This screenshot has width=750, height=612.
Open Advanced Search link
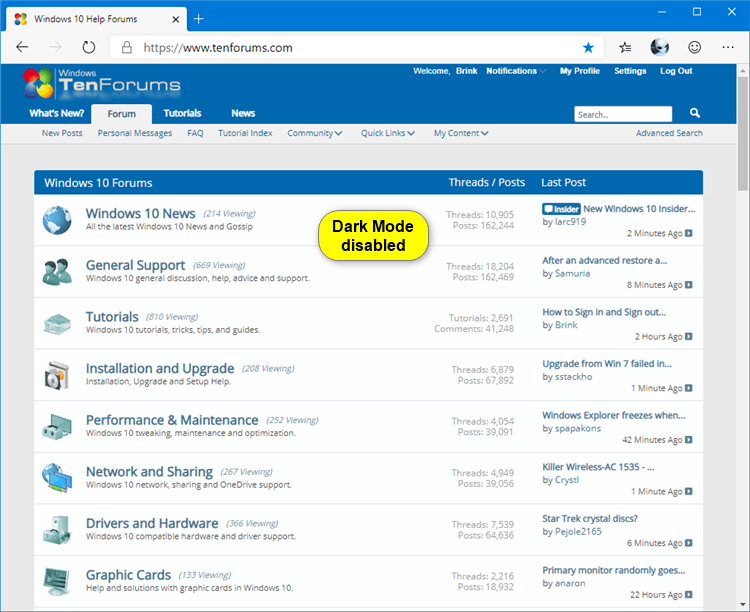tap(669, 133)
